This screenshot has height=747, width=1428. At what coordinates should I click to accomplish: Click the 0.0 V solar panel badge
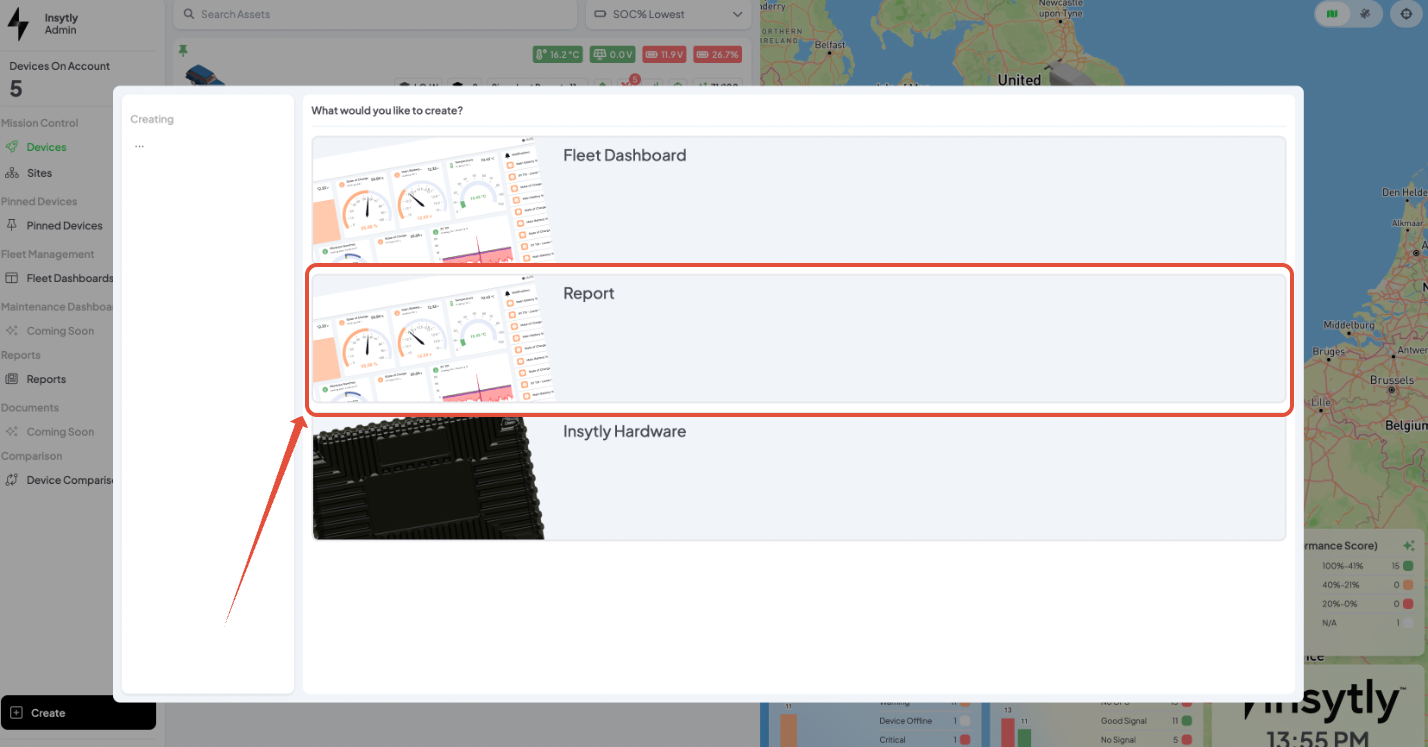(x=613, y=55)
